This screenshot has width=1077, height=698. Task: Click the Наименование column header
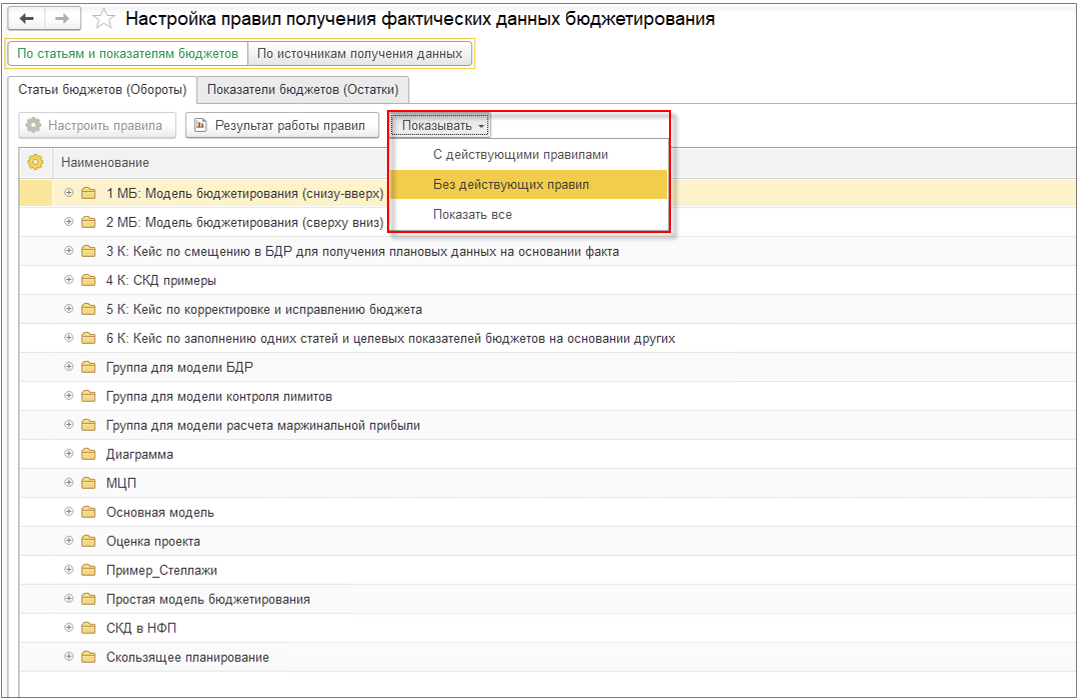coord(105,163)
